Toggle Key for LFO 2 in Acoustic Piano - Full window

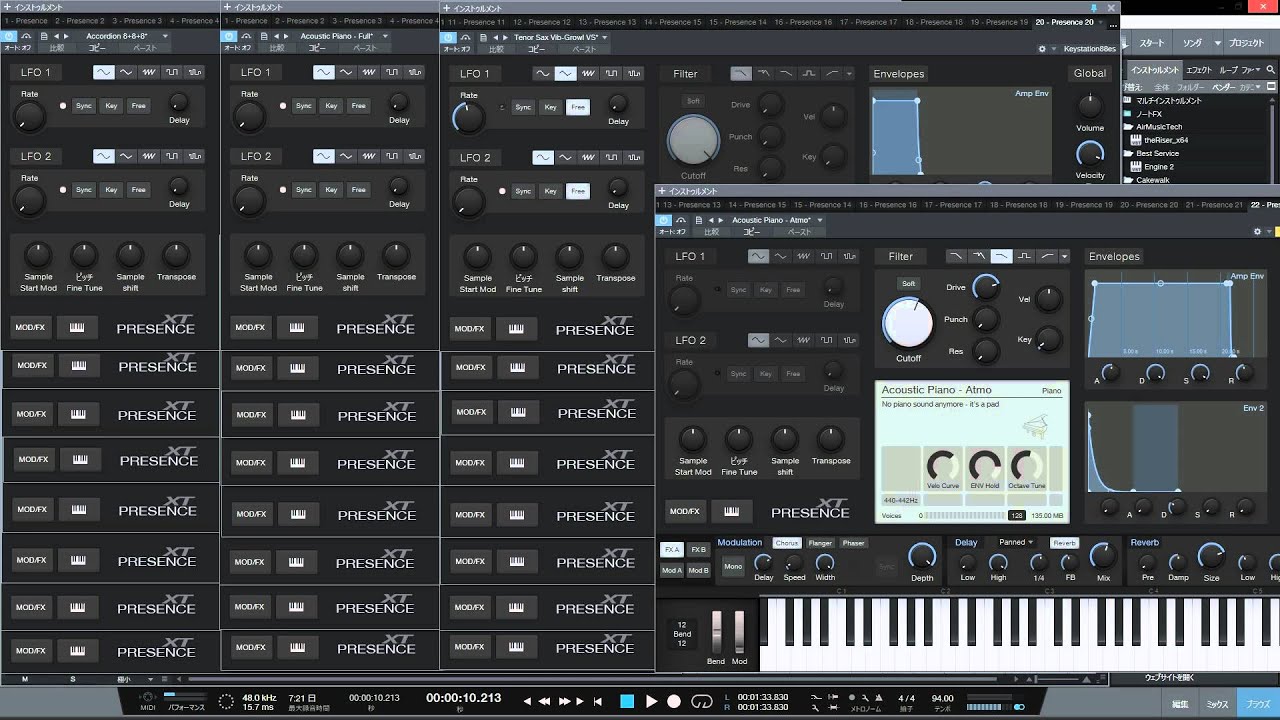coord(331,189)
